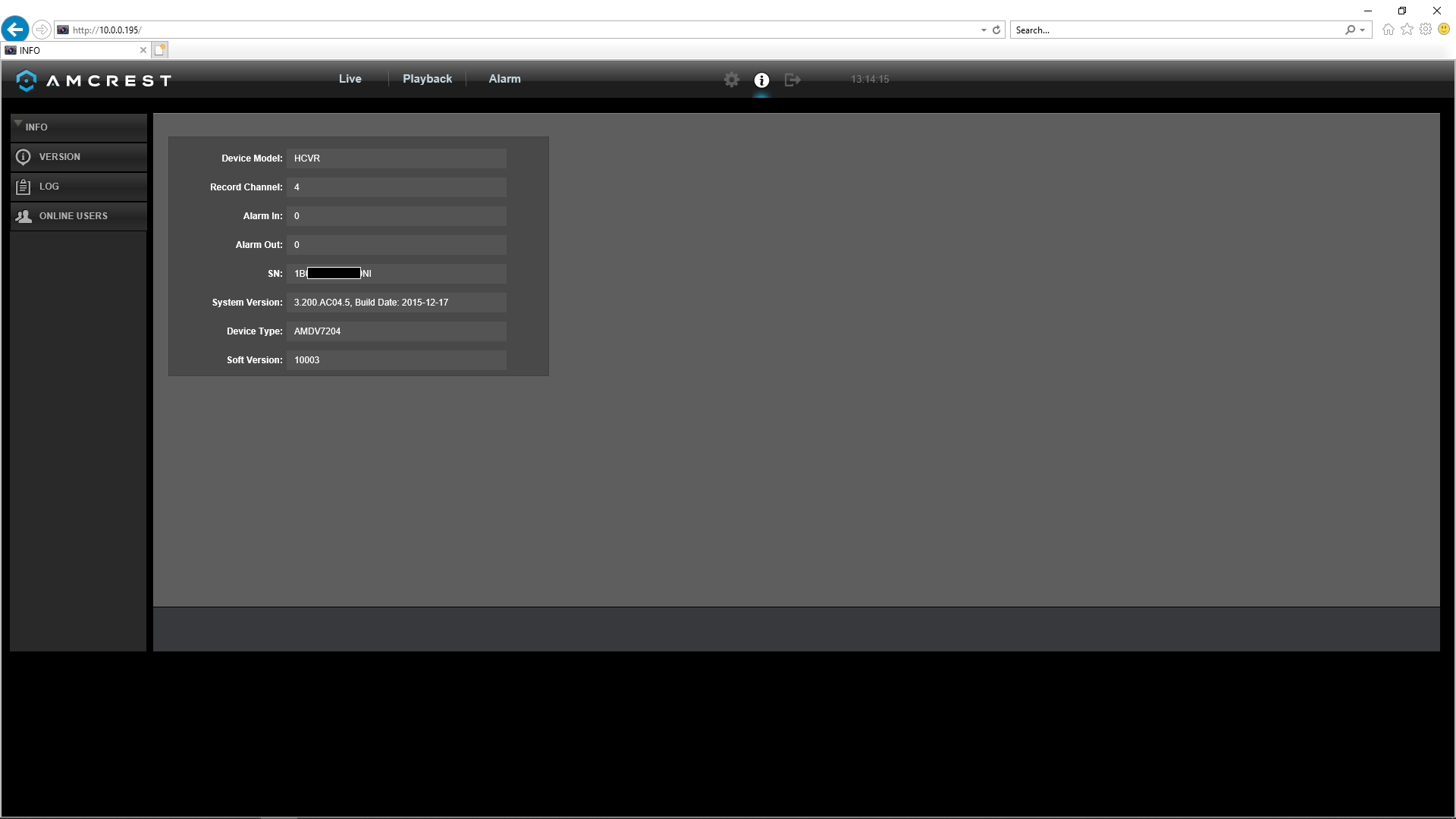
Task: Open ONLINE USERS in the sidebar
Action: [x=78, y=216]
